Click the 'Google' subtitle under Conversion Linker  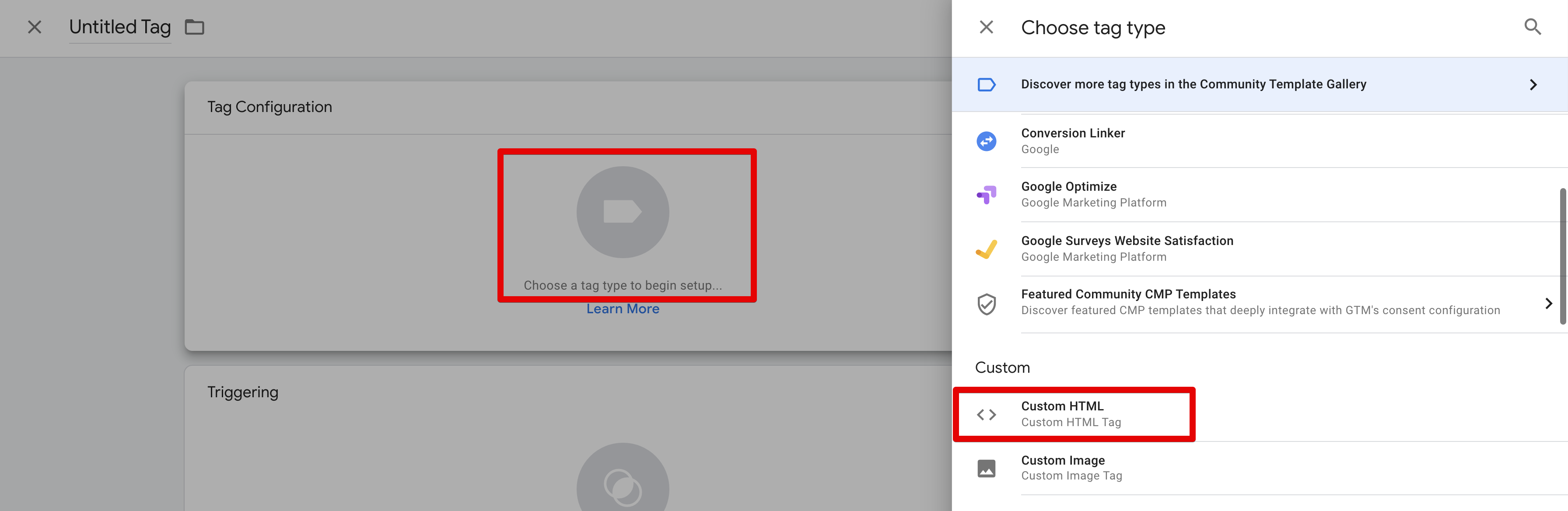(x=1039, y=150)
